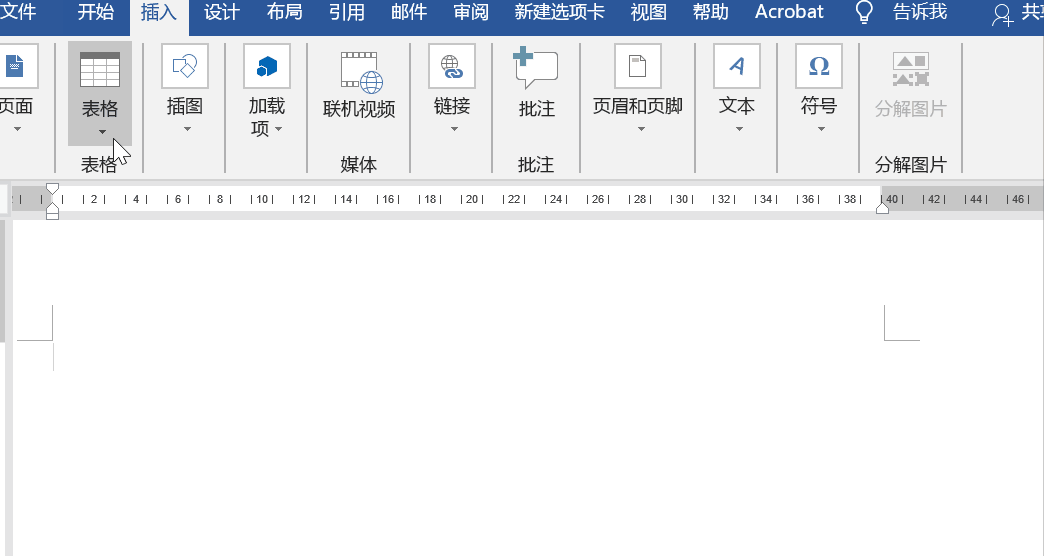The height and width of the screenshot is (556, 1044).
Task: Select the 插入 ribbon tab
Action: (x=158, y=12)
